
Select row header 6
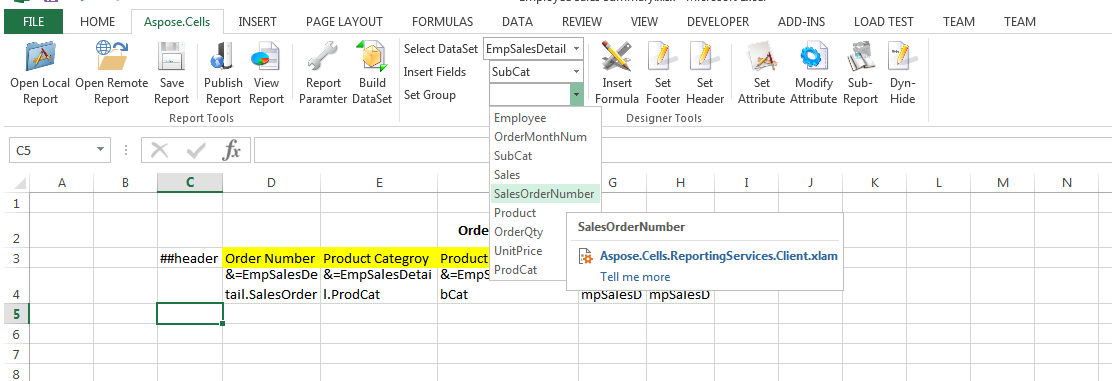(16, 333)
